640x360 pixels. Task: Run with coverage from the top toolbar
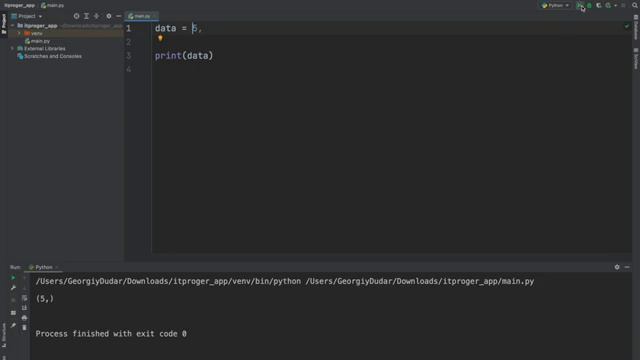[x=599, y=5]
